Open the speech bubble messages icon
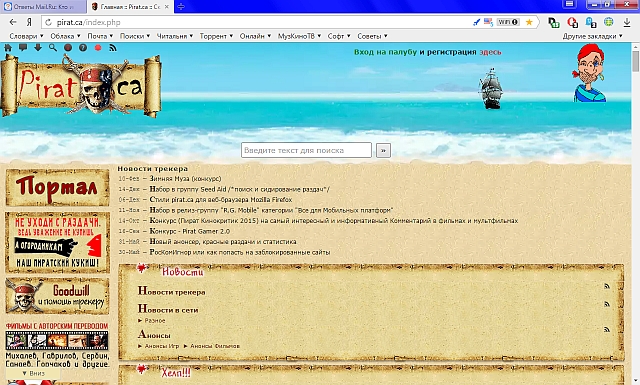The image size is (640, 385). point(23,48)
